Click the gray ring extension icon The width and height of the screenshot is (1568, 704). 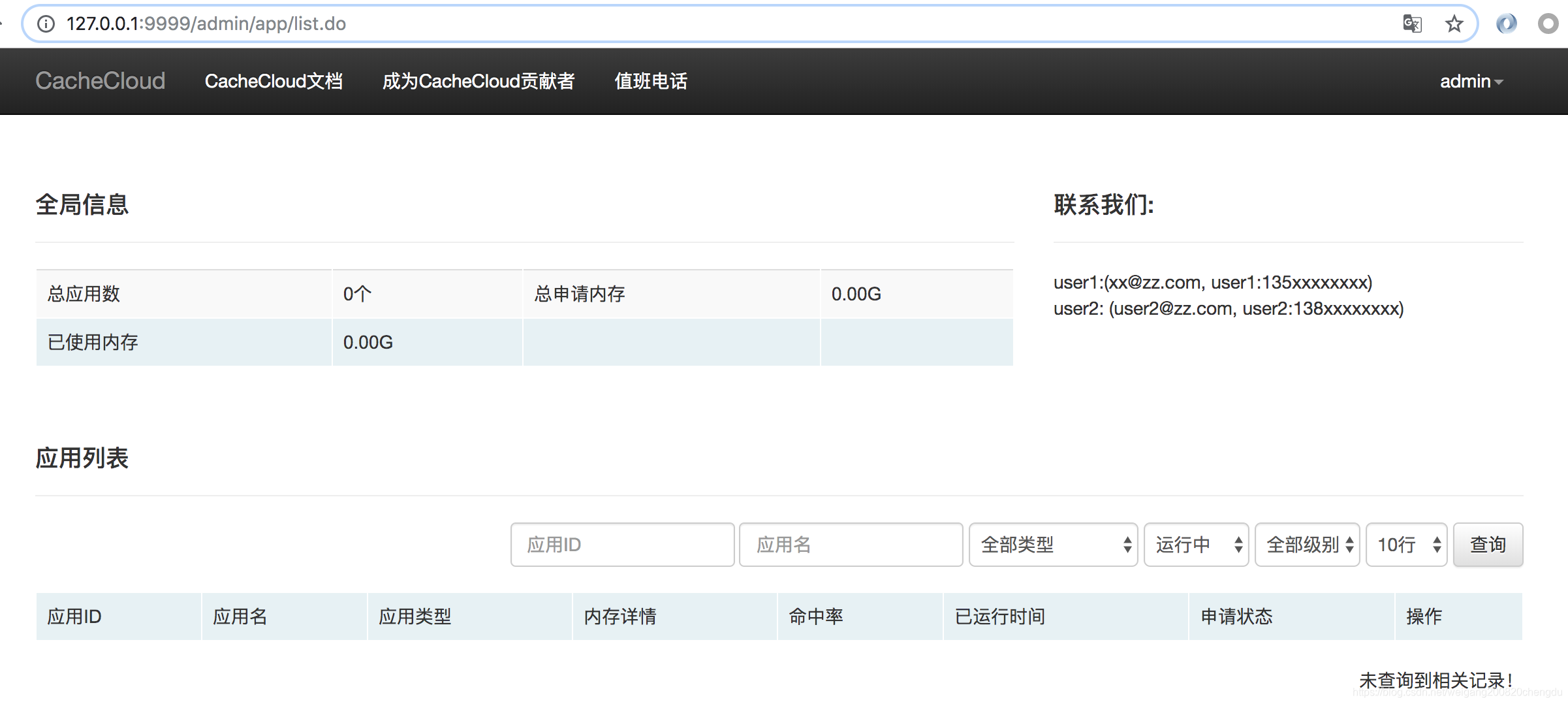tap(1548, 24)
